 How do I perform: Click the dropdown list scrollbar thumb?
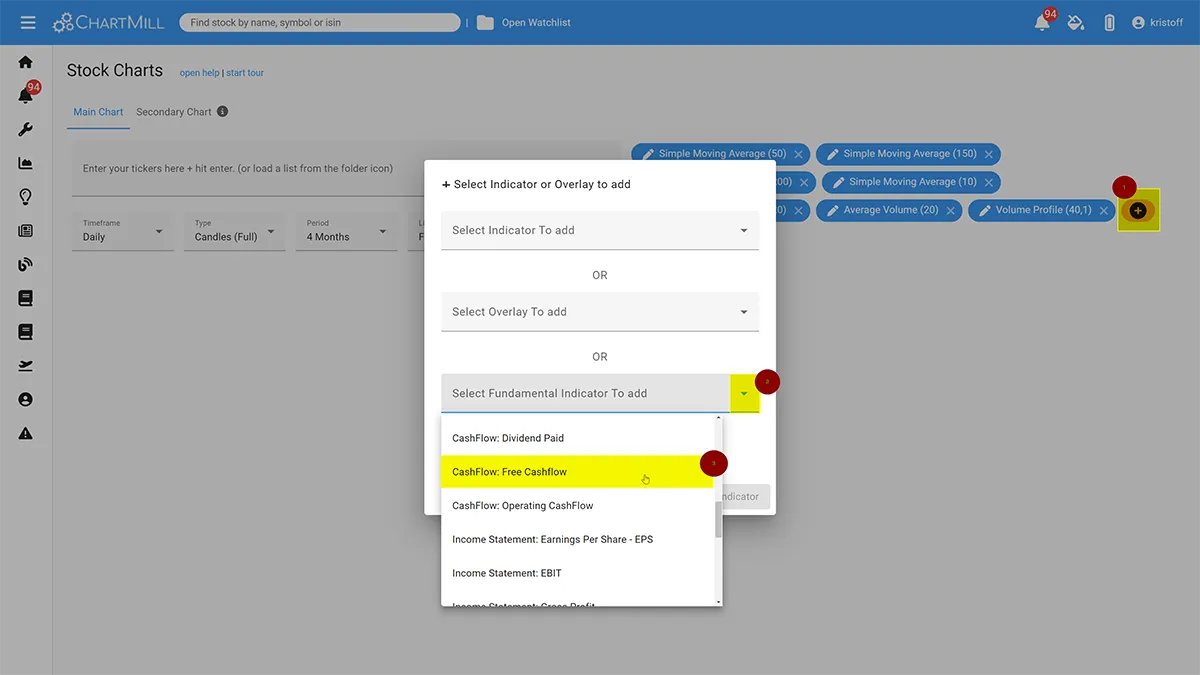click(x=718, y=520)
